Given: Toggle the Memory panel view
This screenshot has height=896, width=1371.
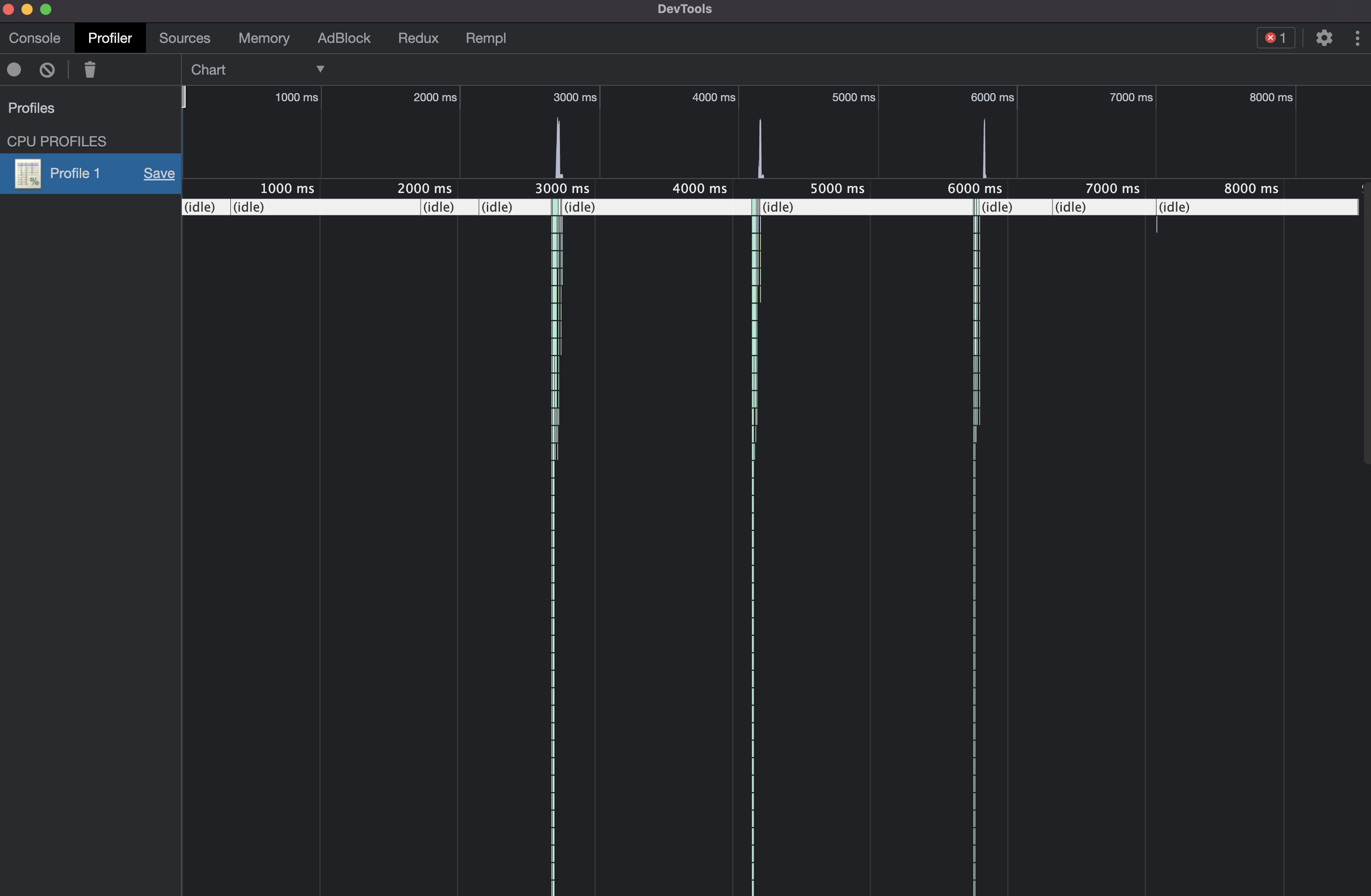Looking at the screenshot, I should (x=263, y=37).
